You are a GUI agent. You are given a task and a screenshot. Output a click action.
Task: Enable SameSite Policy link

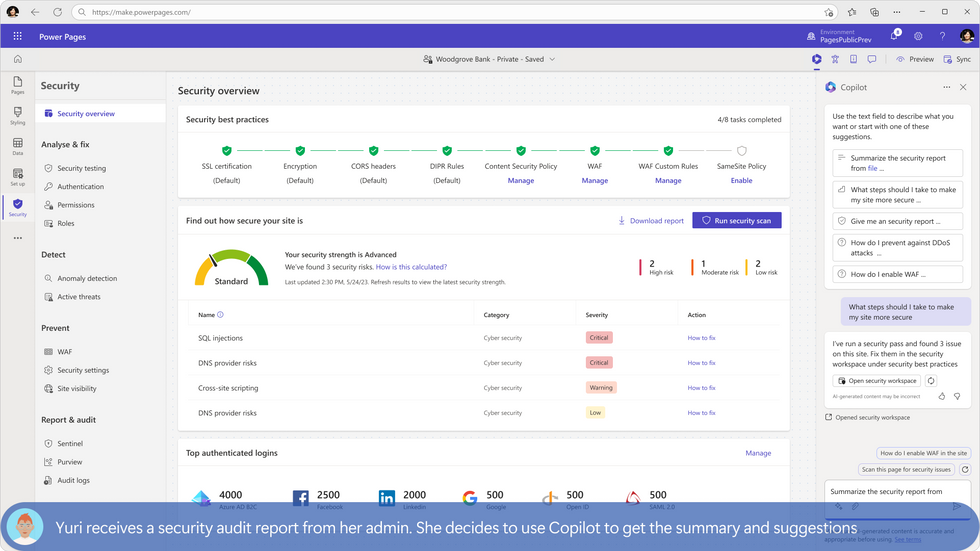(741, 181)
